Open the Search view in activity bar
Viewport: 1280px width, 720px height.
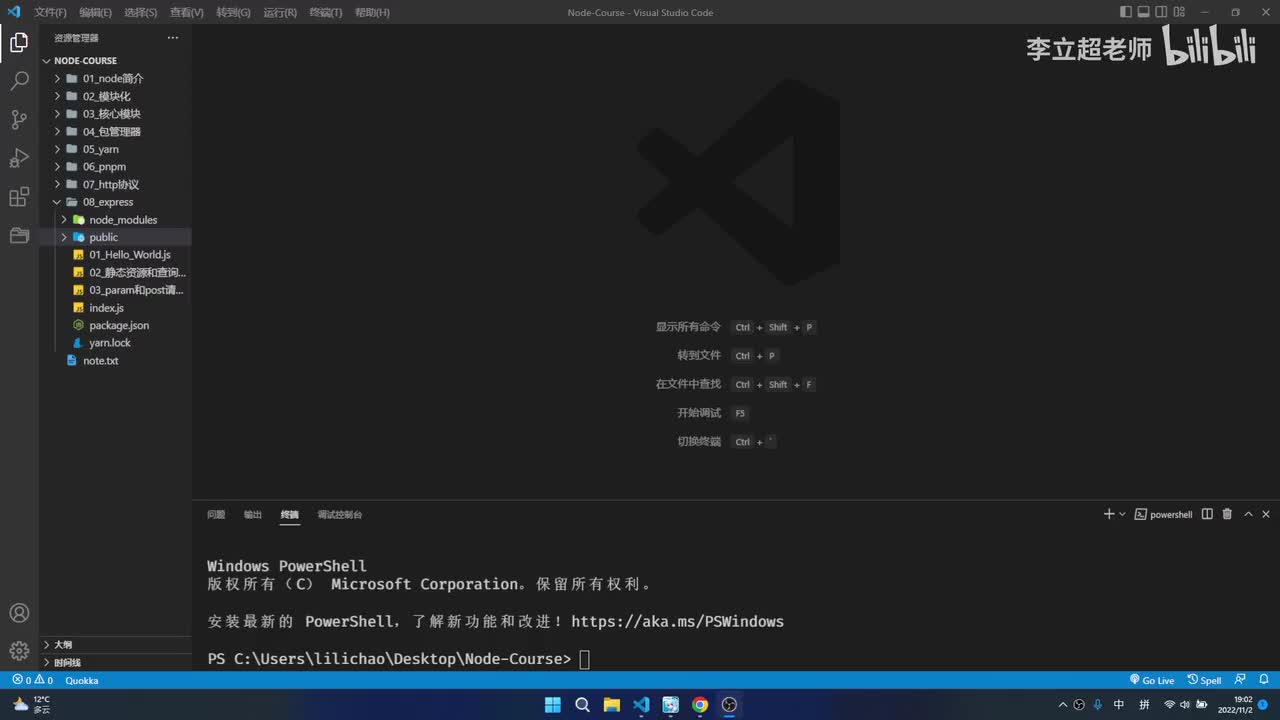19,81
